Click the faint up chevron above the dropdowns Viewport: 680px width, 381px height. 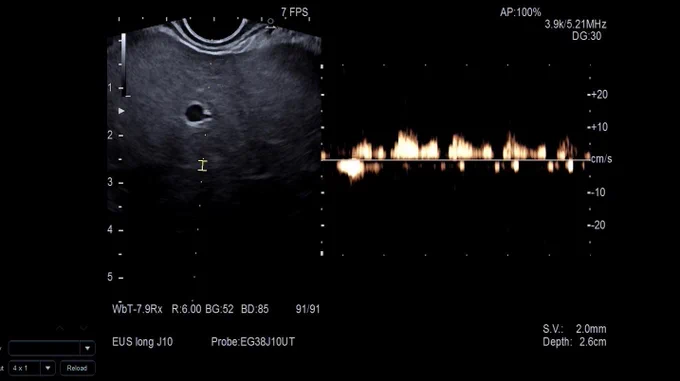click(60, 328)
